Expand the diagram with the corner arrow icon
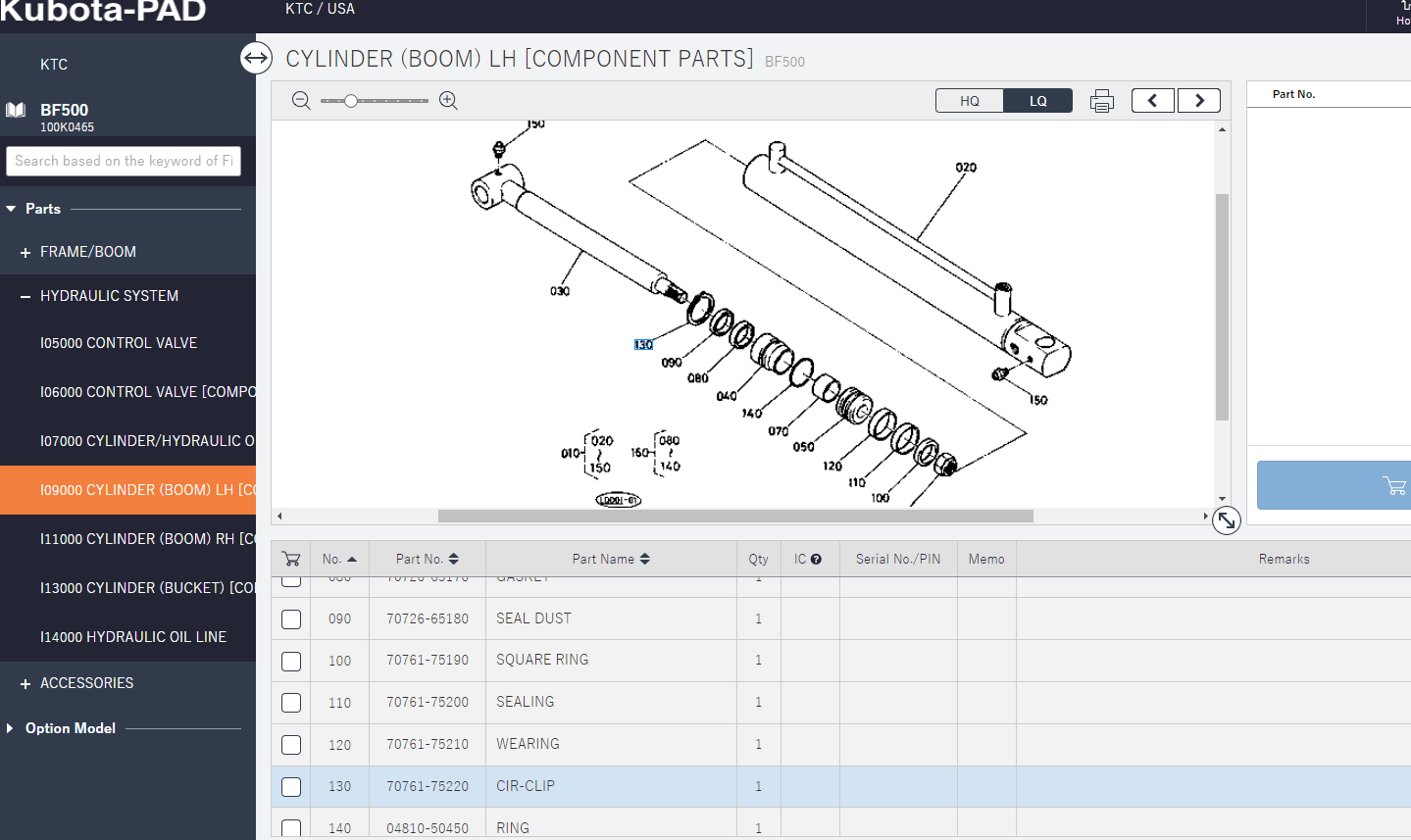 (x=1227, y=520)
